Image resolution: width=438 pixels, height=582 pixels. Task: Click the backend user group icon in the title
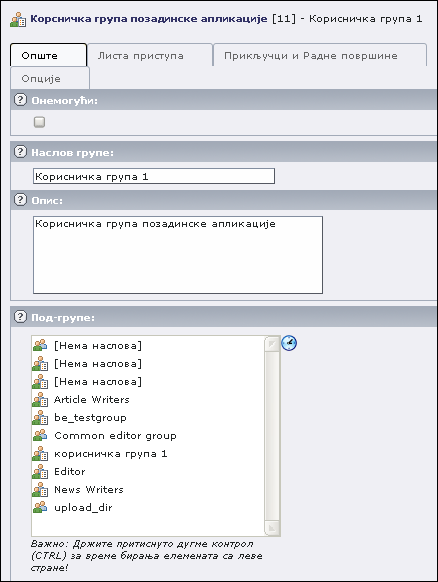tap(18, 20)
